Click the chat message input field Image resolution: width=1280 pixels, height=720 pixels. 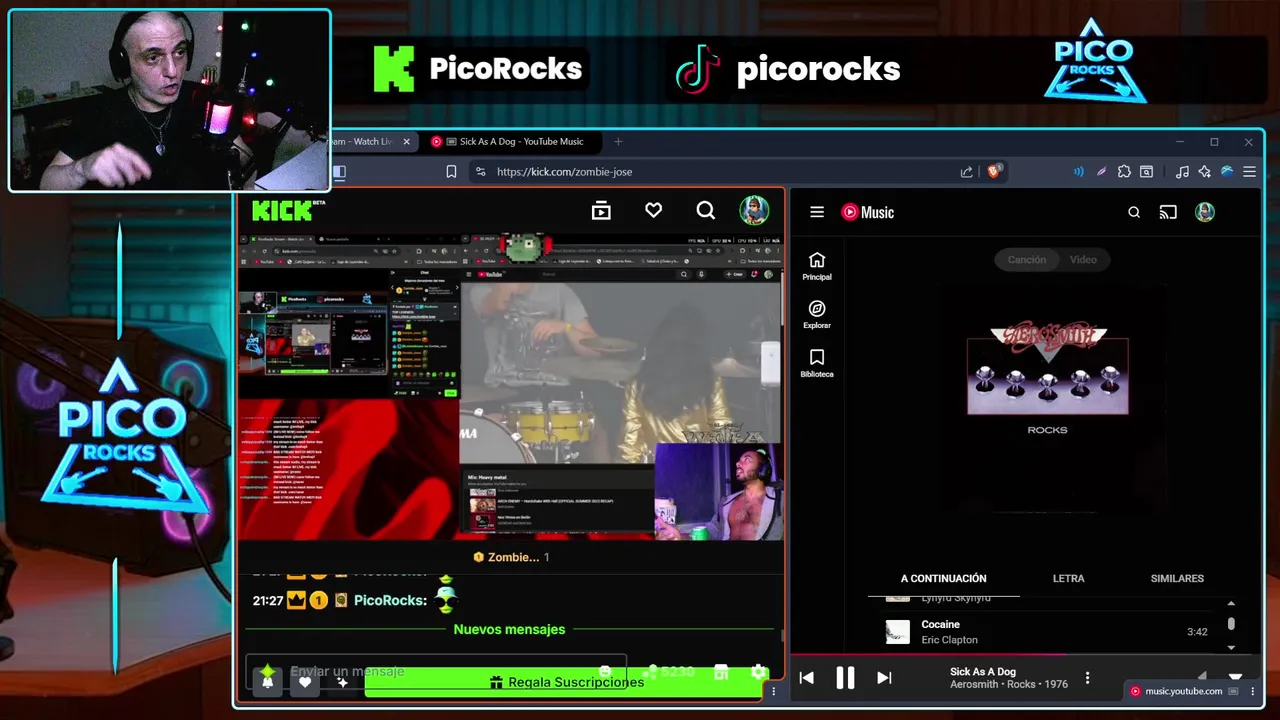[x=436, y=671]
